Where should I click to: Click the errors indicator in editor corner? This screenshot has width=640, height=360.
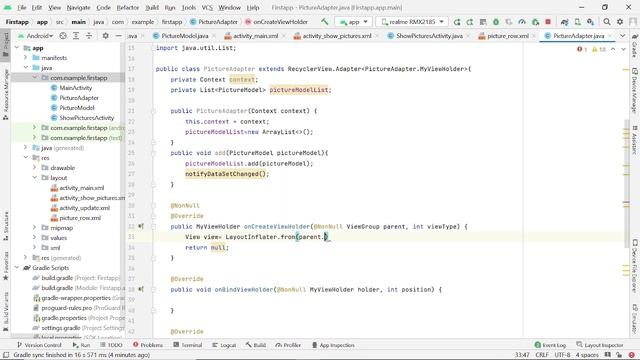(x=582, y=49)
